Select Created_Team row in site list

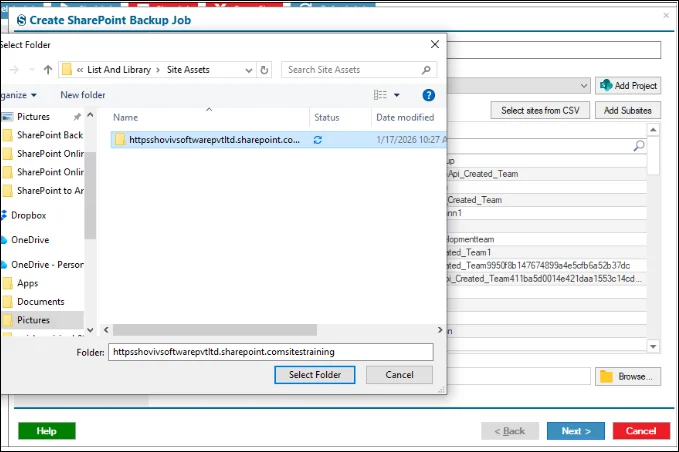click(546, 200)
